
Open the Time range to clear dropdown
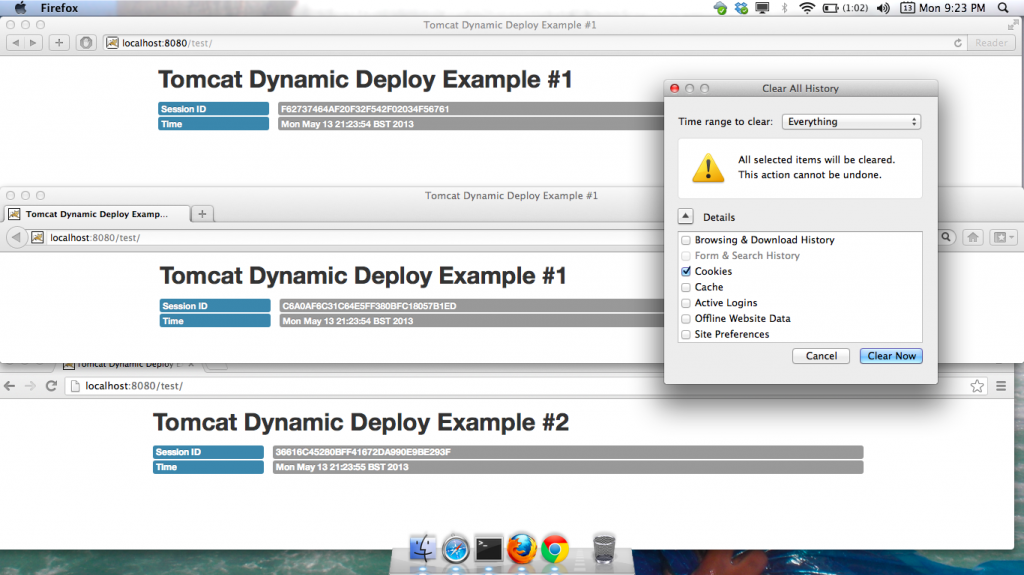pyautogui.click(x=851, y=122)
